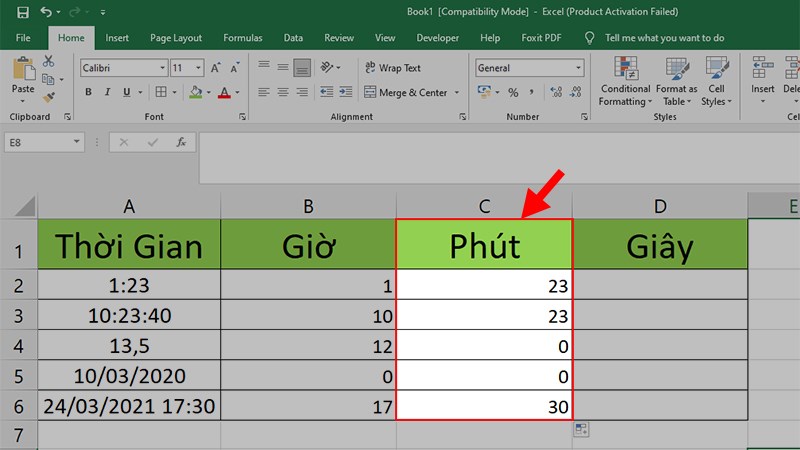This screenshot has width=800, height=450.
Task: Toggle Underline formatting
Action: click(x=127, y=92)
